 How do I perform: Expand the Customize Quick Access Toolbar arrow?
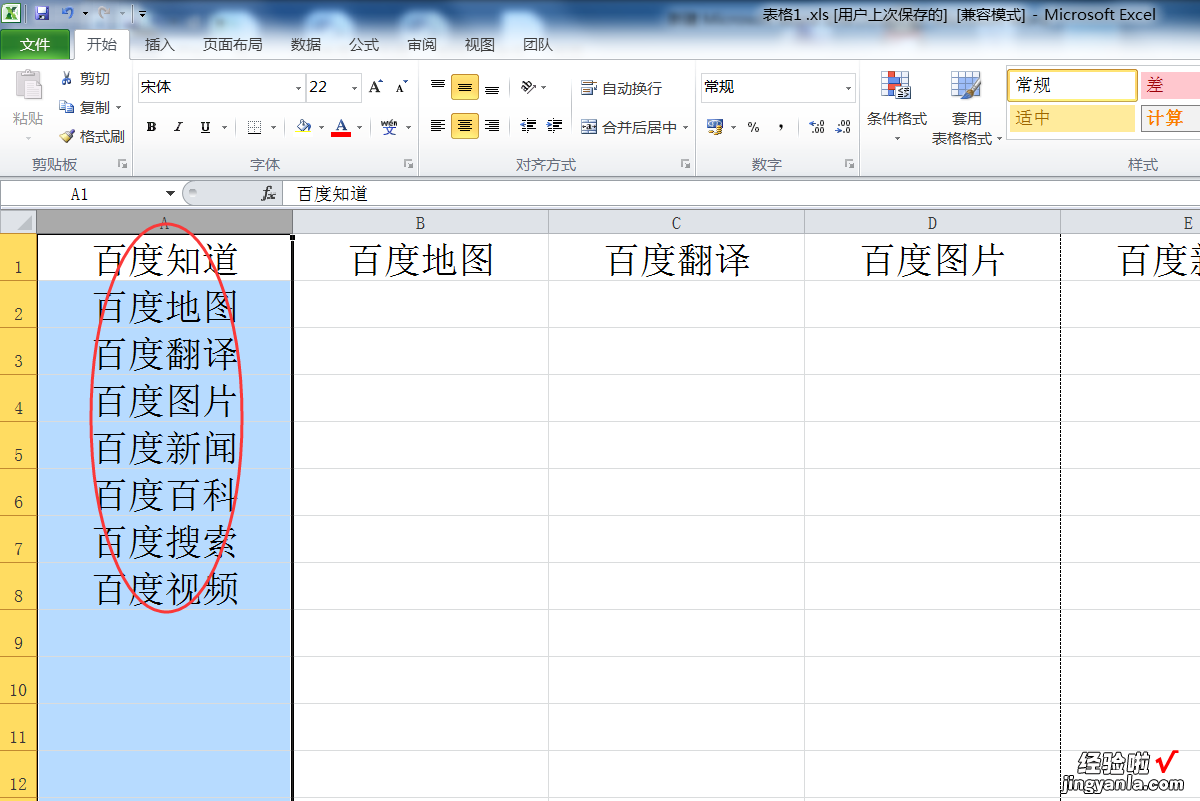tap(143, 14)
